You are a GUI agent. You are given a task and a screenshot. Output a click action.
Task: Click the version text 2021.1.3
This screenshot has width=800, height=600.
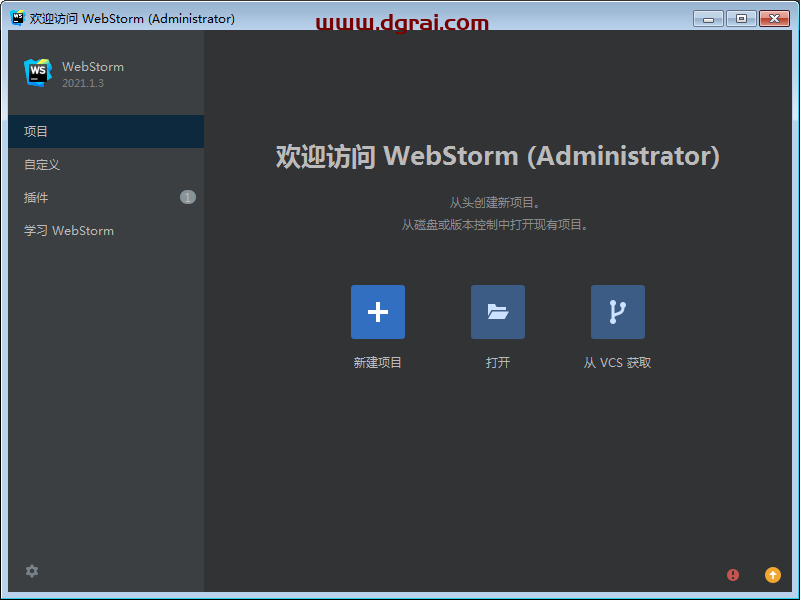point(83,83)
